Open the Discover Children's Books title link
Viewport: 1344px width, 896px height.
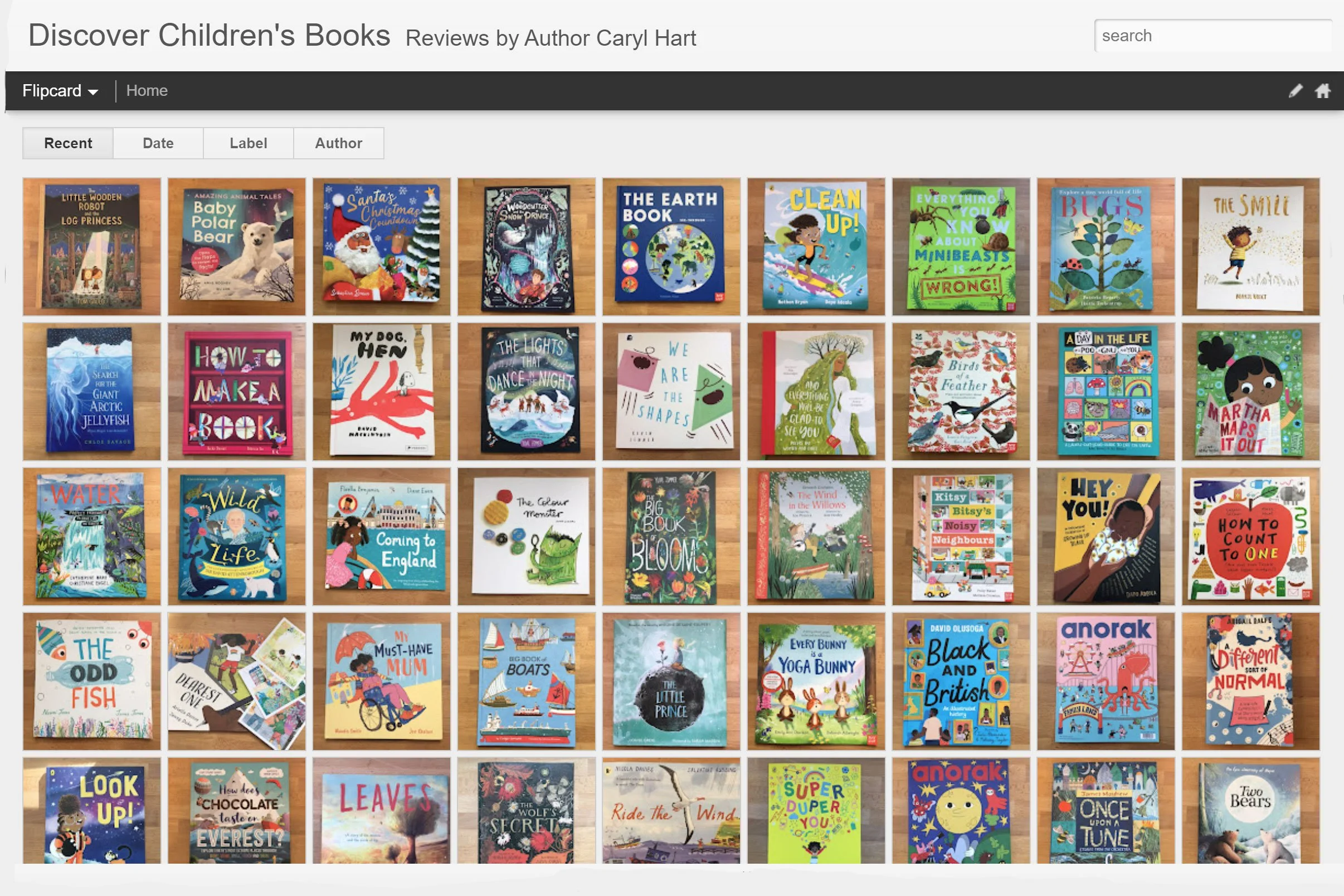click(209, 36)
